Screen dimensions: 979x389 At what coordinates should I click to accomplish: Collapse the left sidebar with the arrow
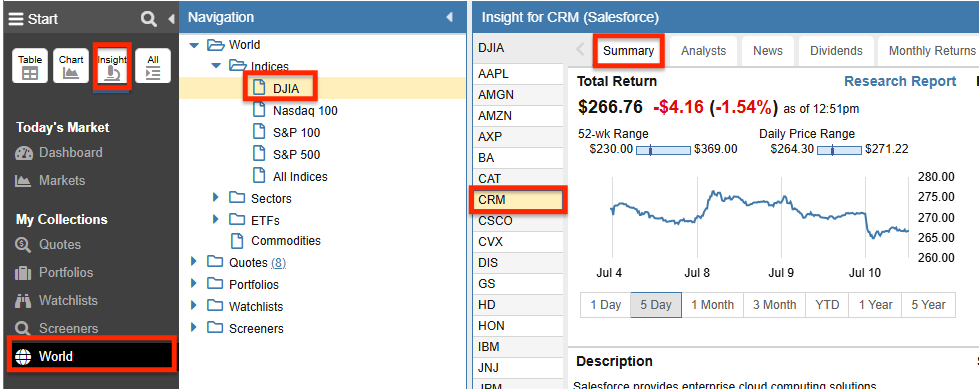point(172,19)
